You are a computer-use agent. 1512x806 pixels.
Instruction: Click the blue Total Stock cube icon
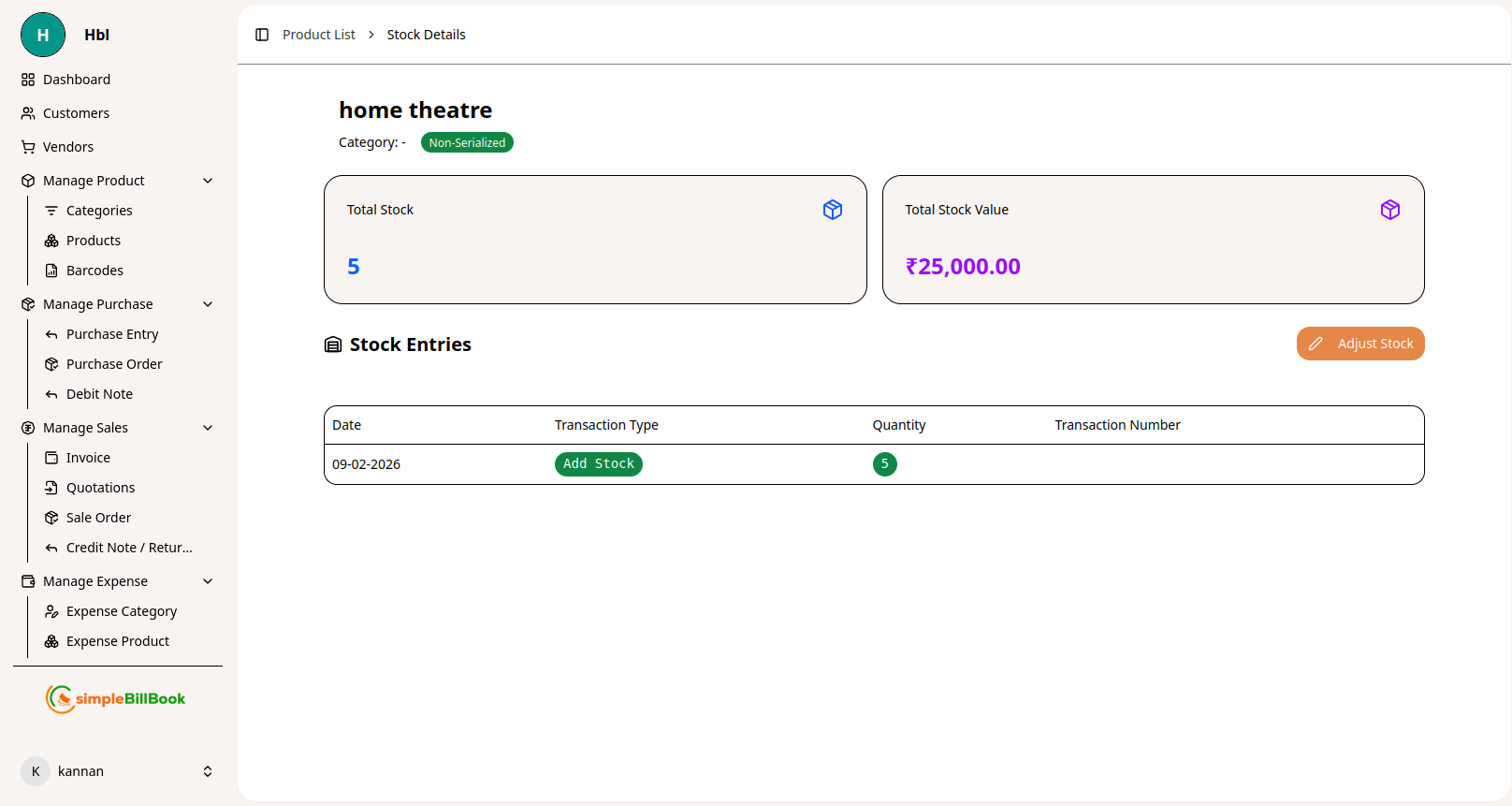(x=832, y=210)
